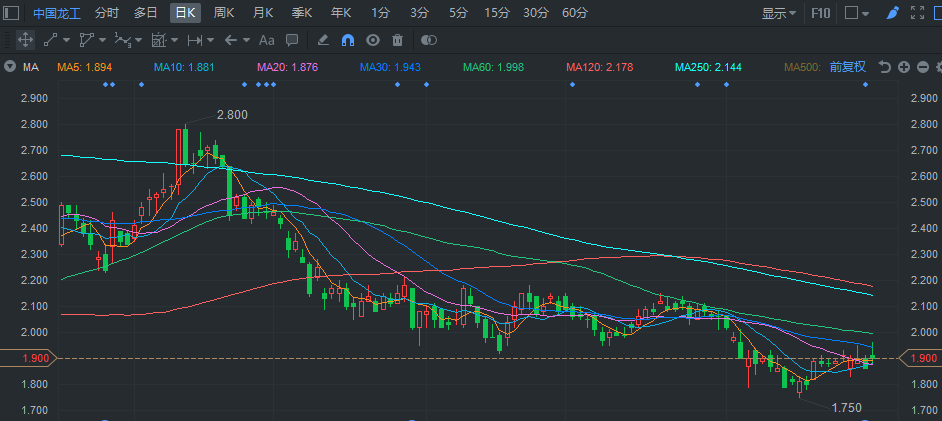Open the layout square dropdown arrow

pyautogui.click(x=865, y=13)
